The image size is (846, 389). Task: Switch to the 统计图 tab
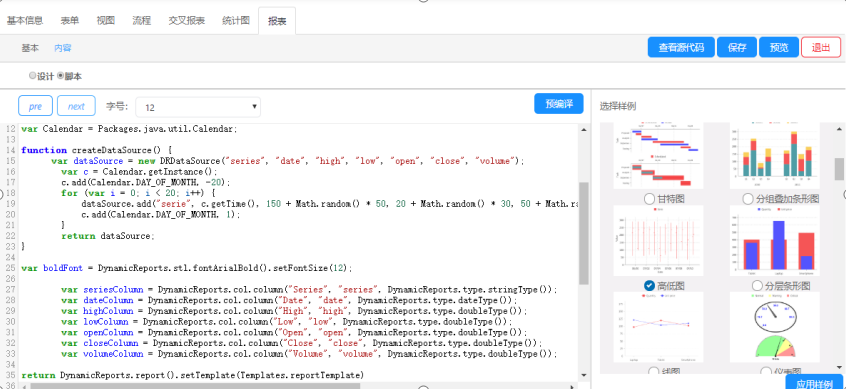click(236, 21)
